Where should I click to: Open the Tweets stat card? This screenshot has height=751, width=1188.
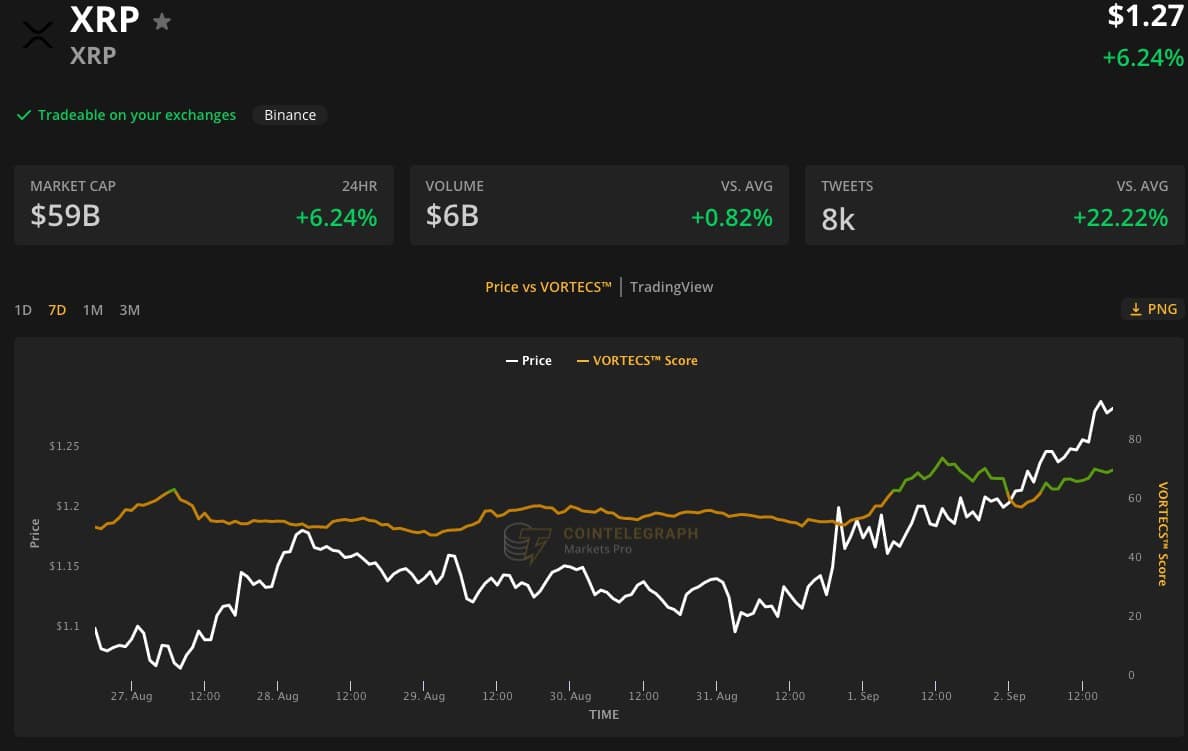pos(994,205)
